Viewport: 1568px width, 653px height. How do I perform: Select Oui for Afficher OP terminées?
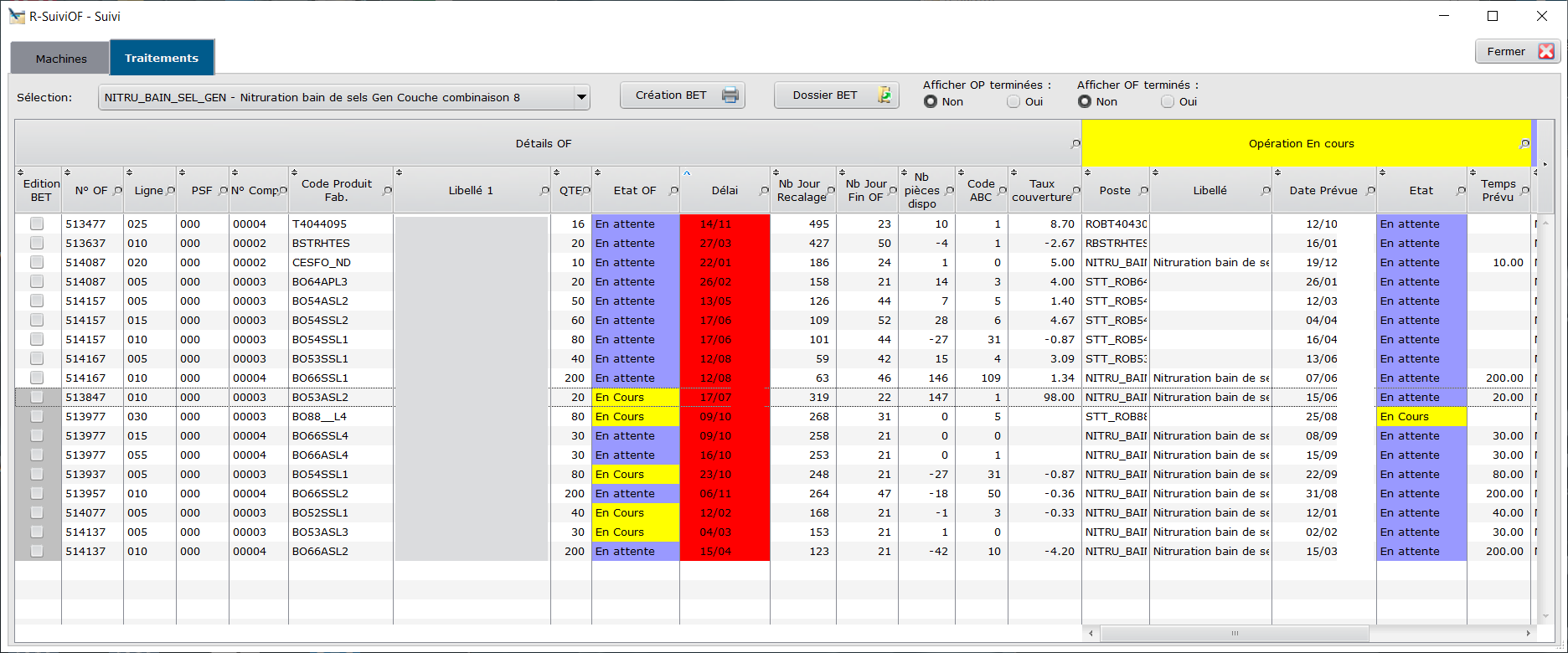click(x=1014, y=101)
